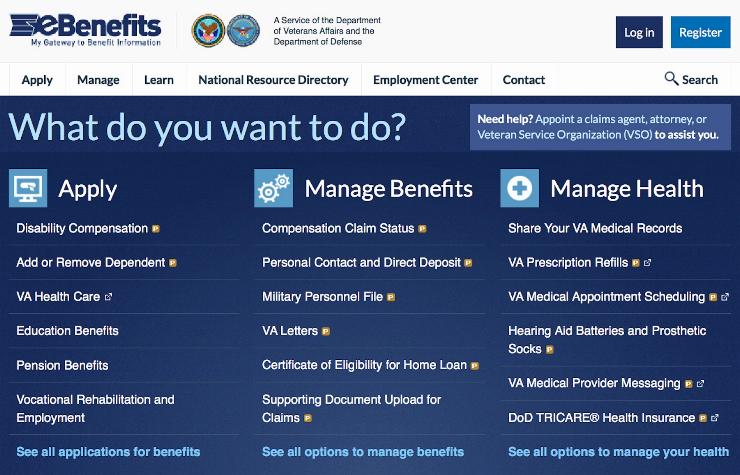Click the eBenefits logo

(x=85, y=30)
